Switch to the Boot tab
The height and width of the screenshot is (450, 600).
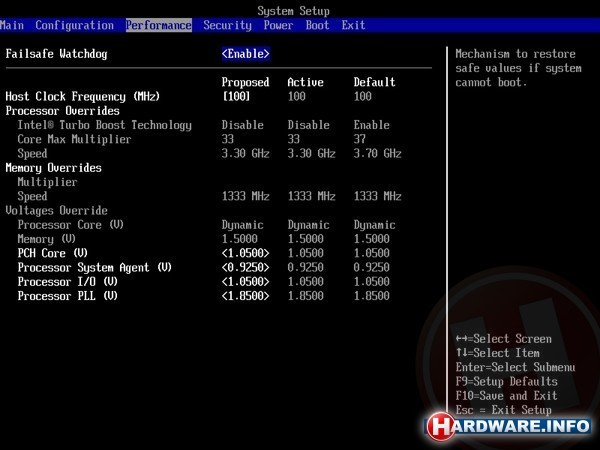(x=317, y=25)
